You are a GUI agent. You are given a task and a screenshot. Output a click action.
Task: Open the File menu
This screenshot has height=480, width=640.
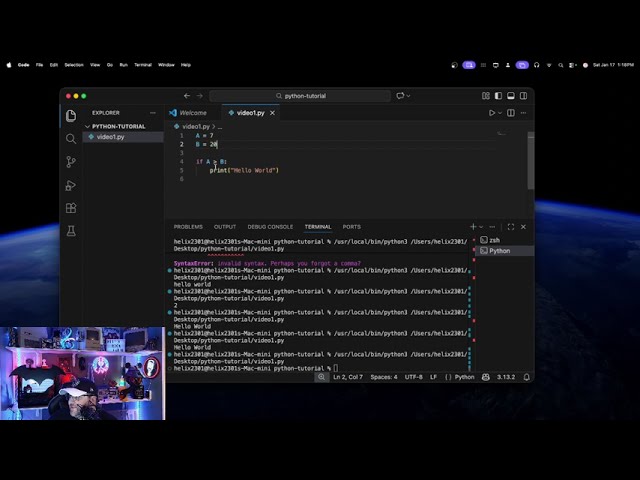pos(39,65)
